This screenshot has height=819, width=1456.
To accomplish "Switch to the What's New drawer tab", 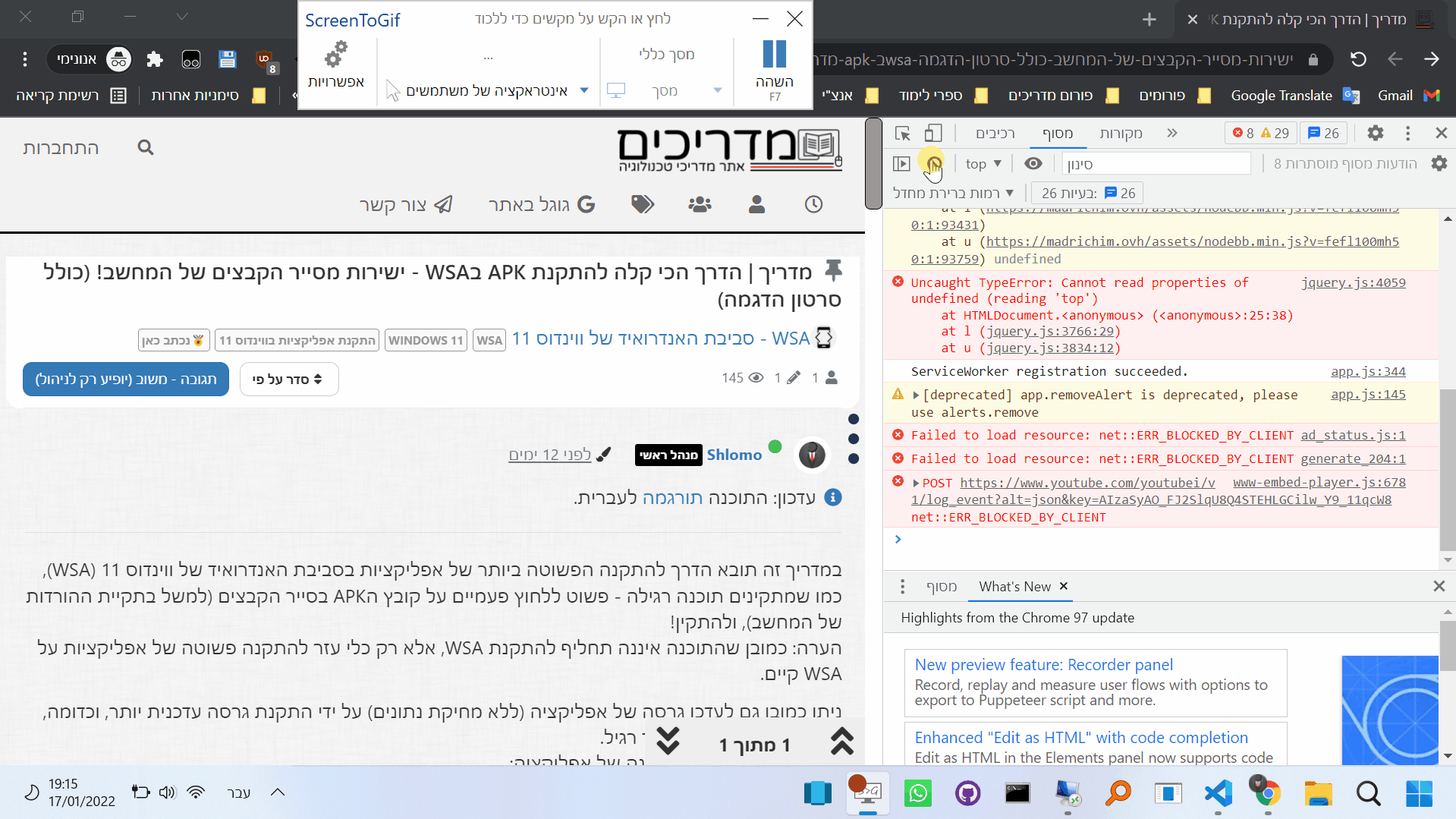I will 1014,586.
